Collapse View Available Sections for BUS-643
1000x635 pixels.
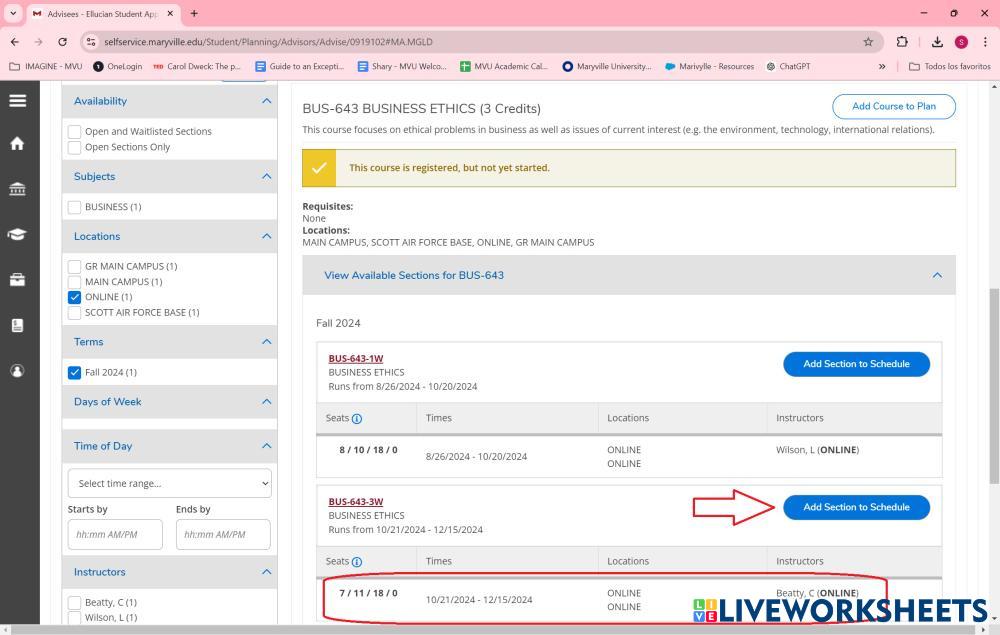click(x=936, y=275)
